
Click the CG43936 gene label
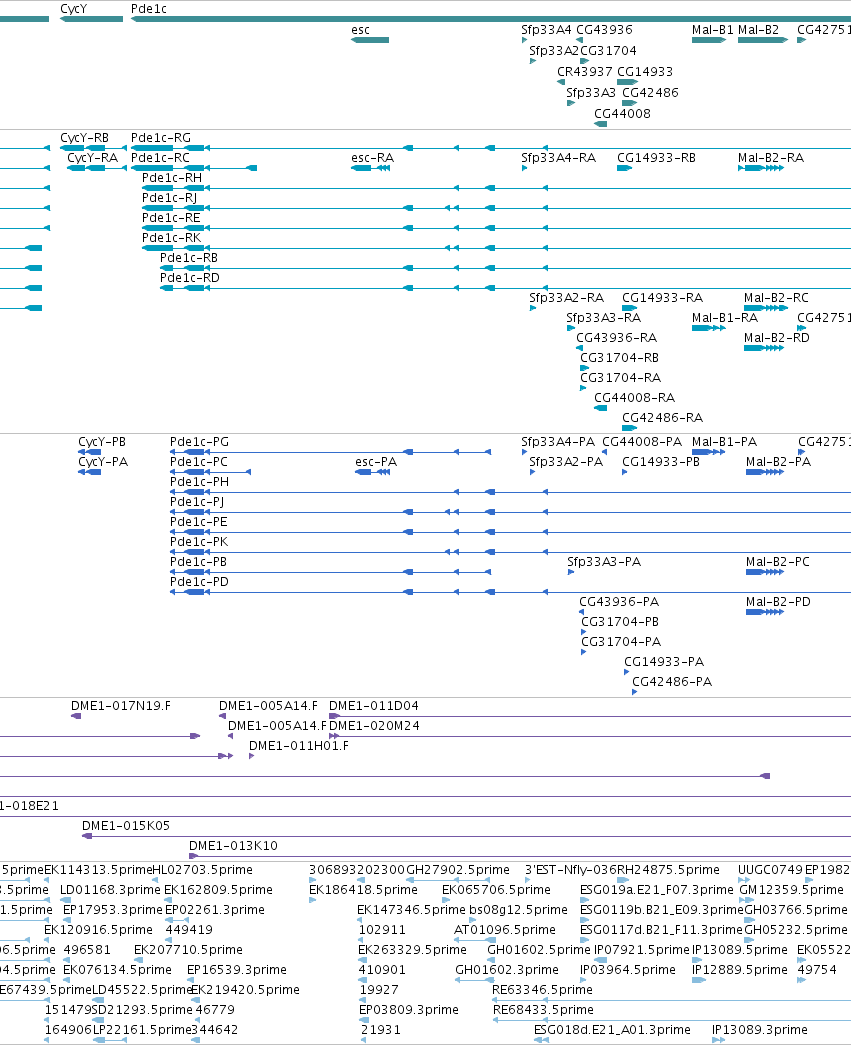coord(604,29)
